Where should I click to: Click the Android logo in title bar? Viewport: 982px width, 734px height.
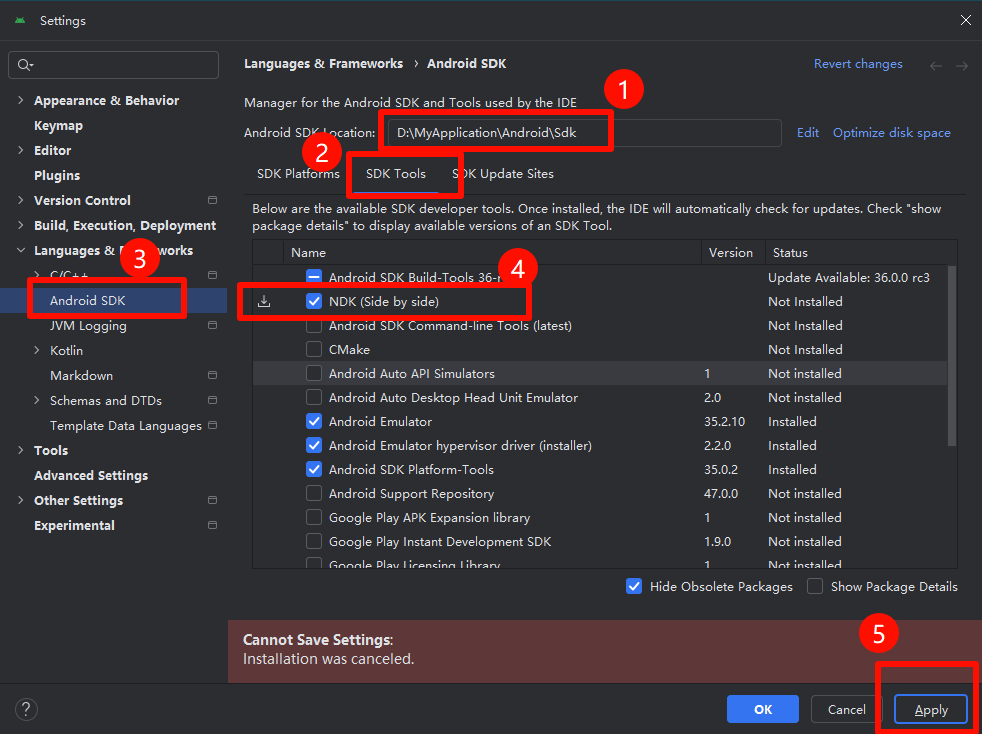20,21
